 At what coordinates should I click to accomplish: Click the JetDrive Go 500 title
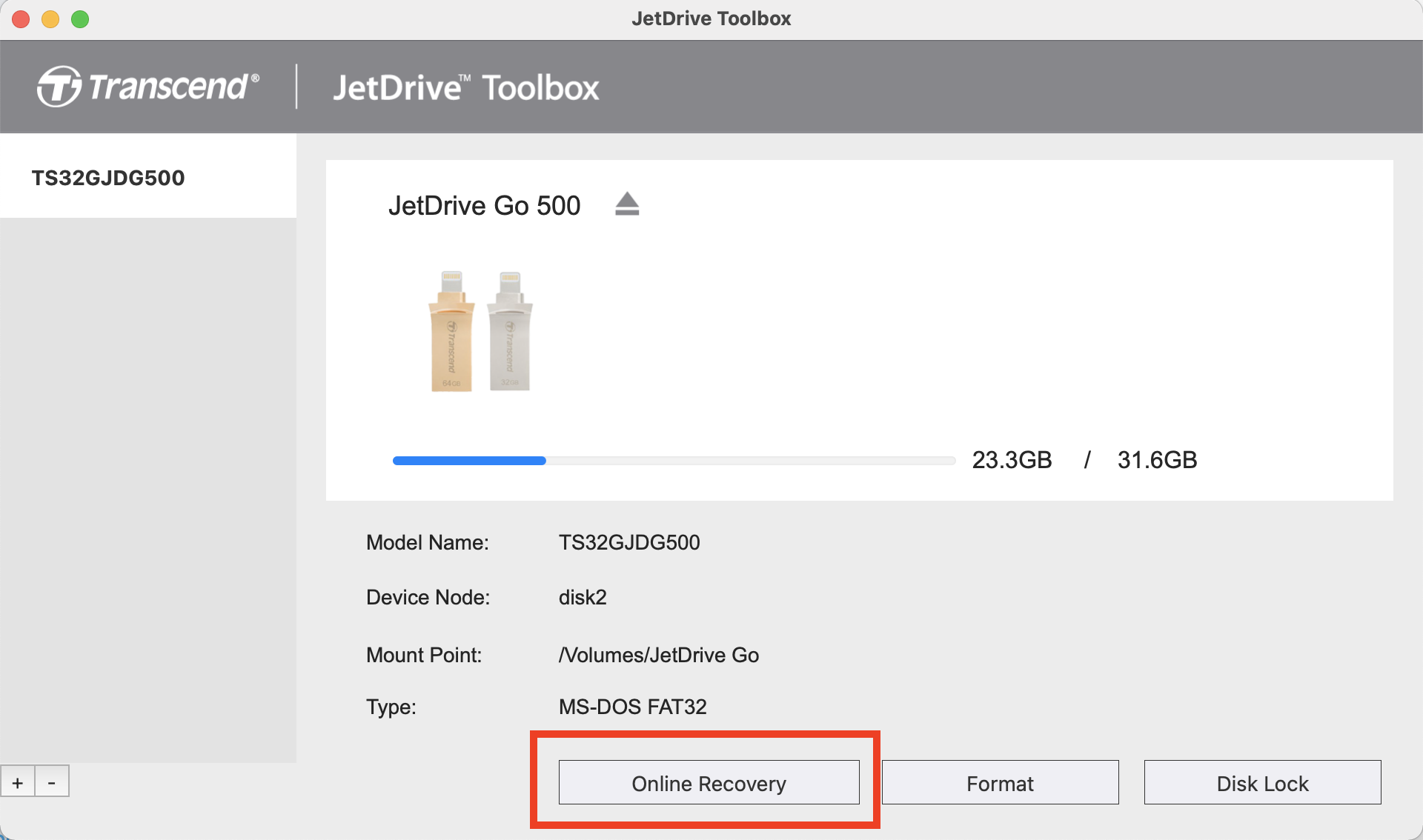coord(484,205)
